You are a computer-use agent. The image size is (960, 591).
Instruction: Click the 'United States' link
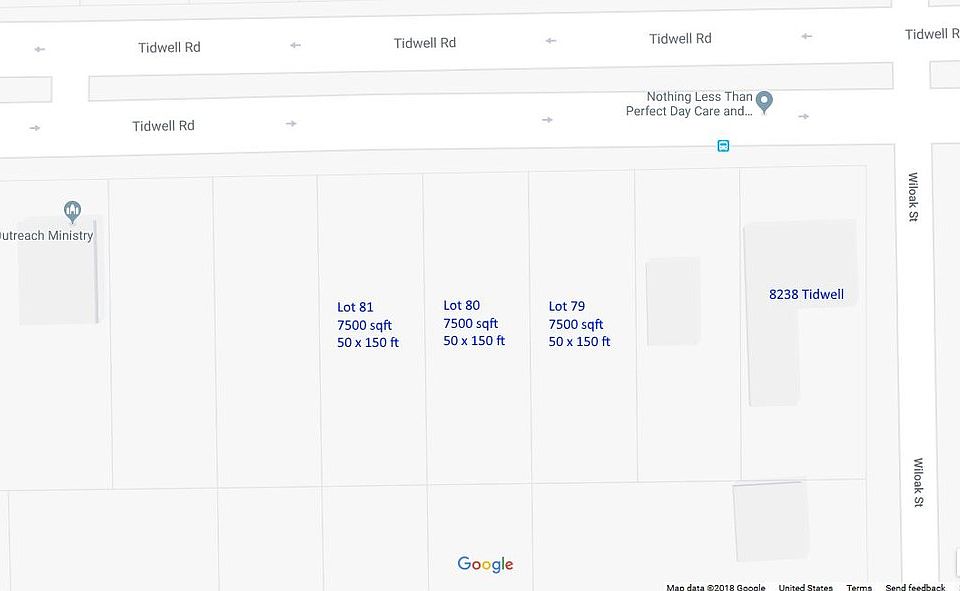[806, 587]
